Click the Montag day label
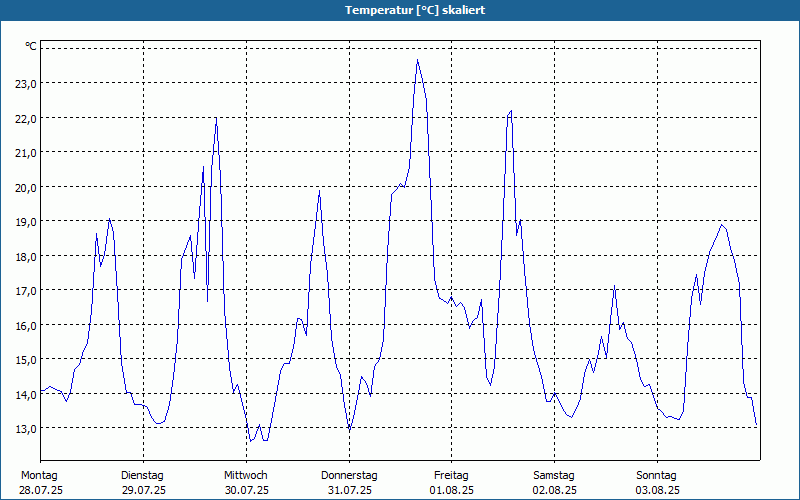This screenshot has width=800, height=500. [x=39, y=476]
